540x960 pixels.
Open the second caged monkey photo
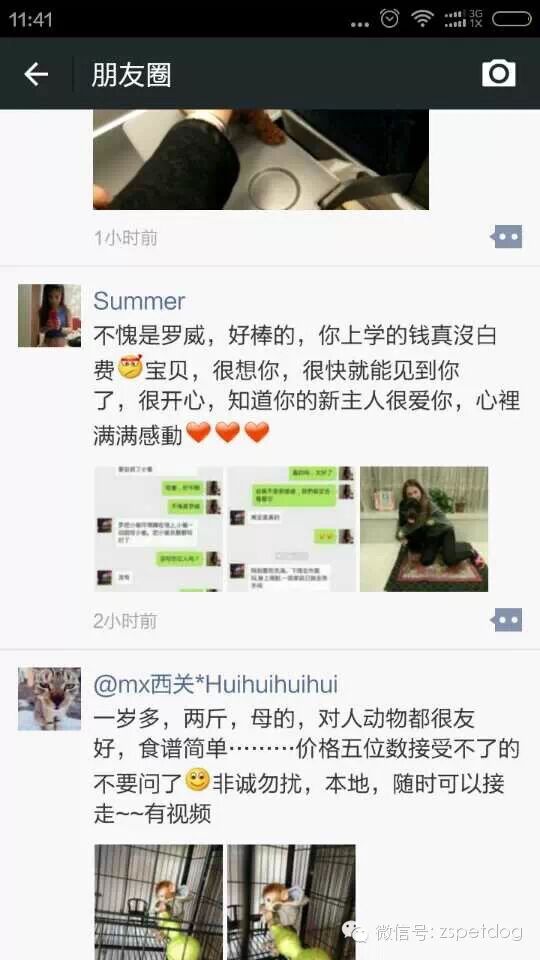[x=291, y=902]
